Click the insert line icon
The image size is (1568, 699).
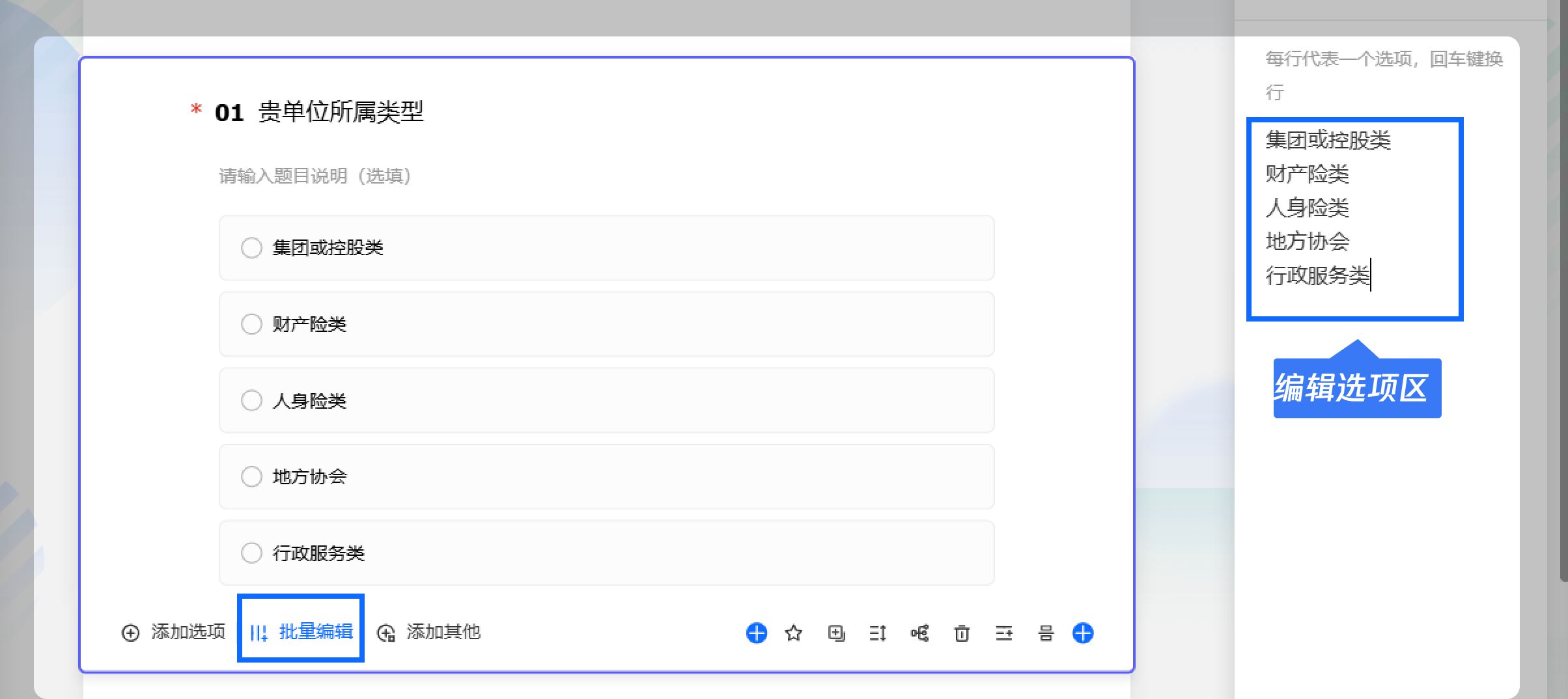[1004, 633]
